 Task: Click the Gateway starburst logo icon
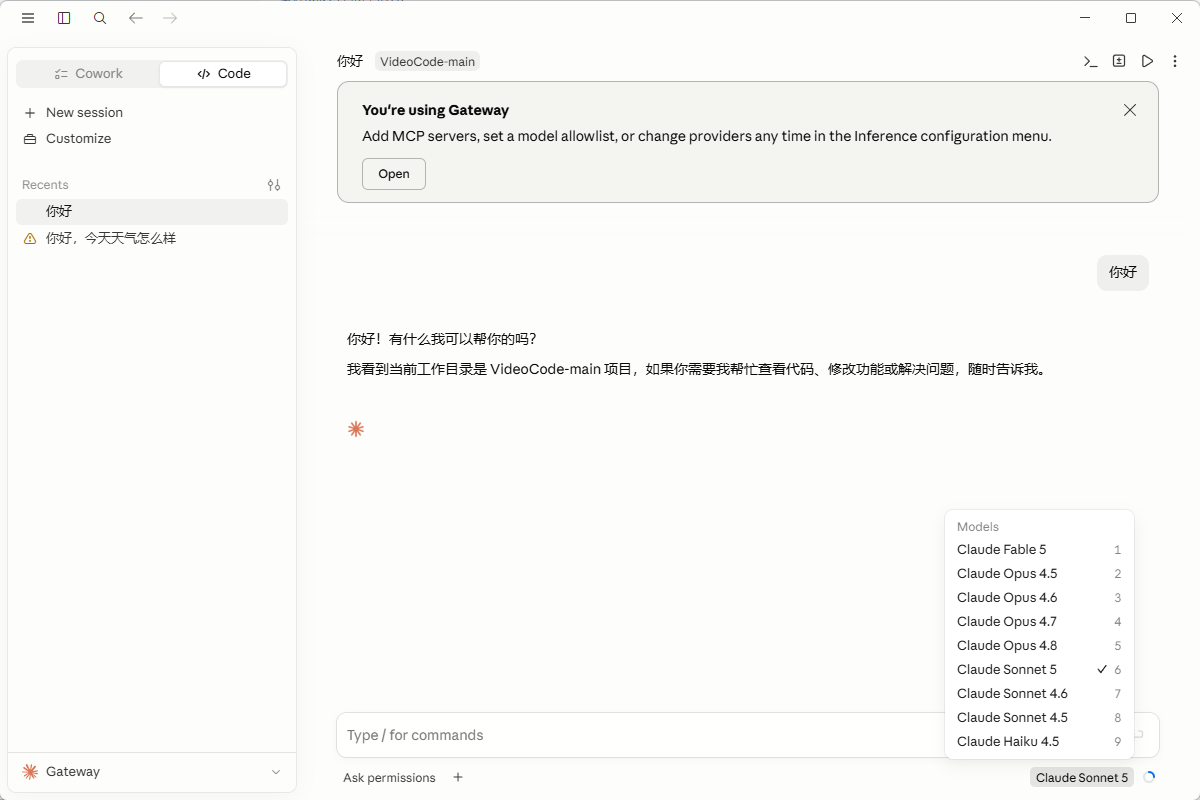coord(30,771)
